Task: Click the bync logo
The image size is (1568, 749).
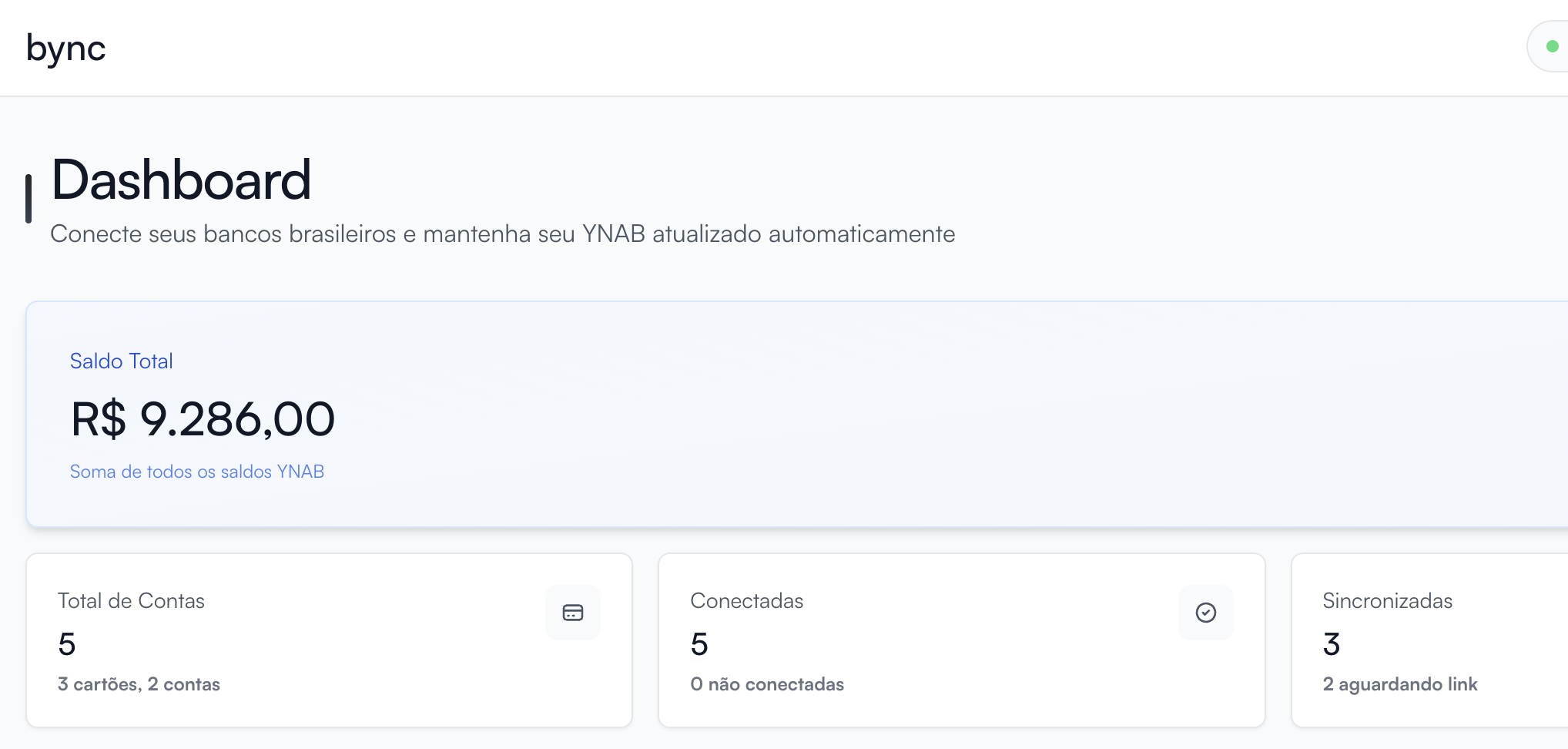Action: [65, 49]
